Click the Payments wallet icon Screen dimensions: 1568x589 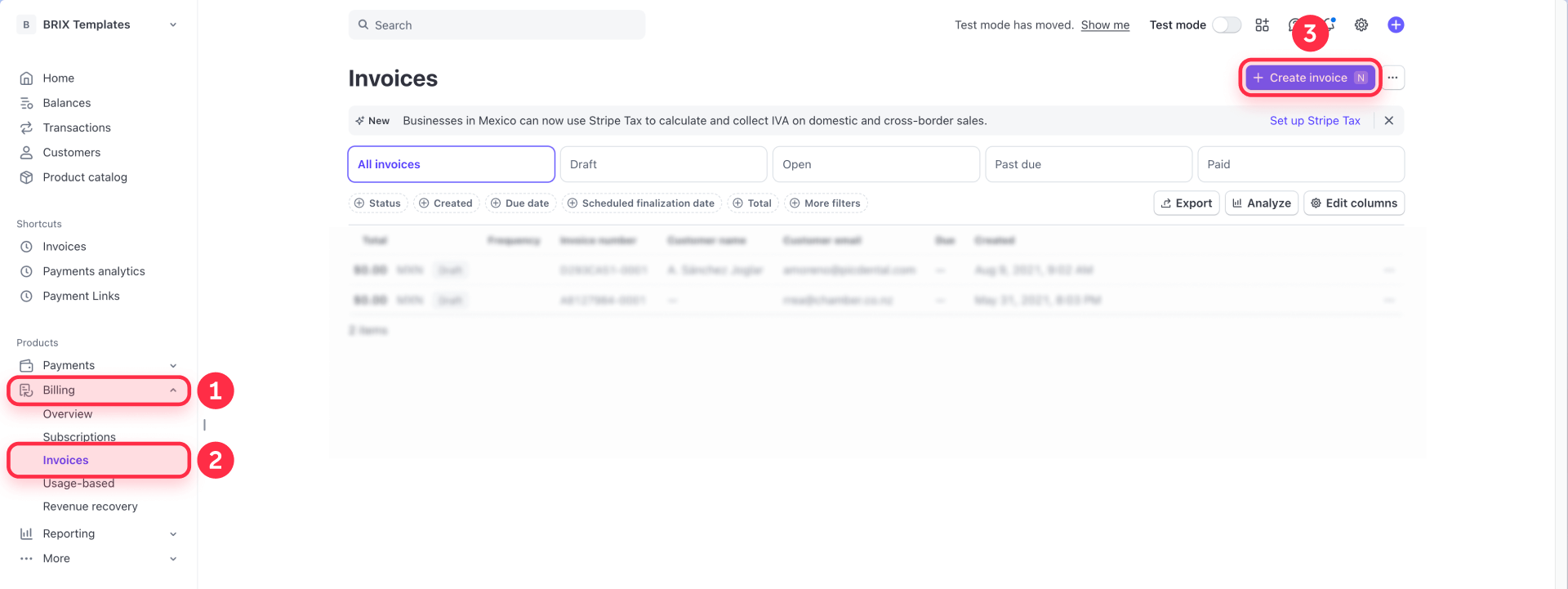point(26,365)
